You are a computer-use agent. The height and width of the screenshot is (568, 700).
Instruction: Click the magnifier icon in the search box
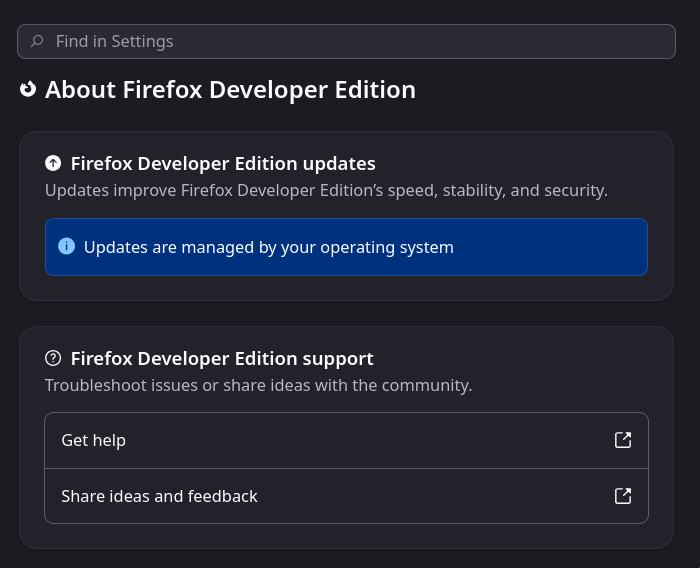click(37, 42)
